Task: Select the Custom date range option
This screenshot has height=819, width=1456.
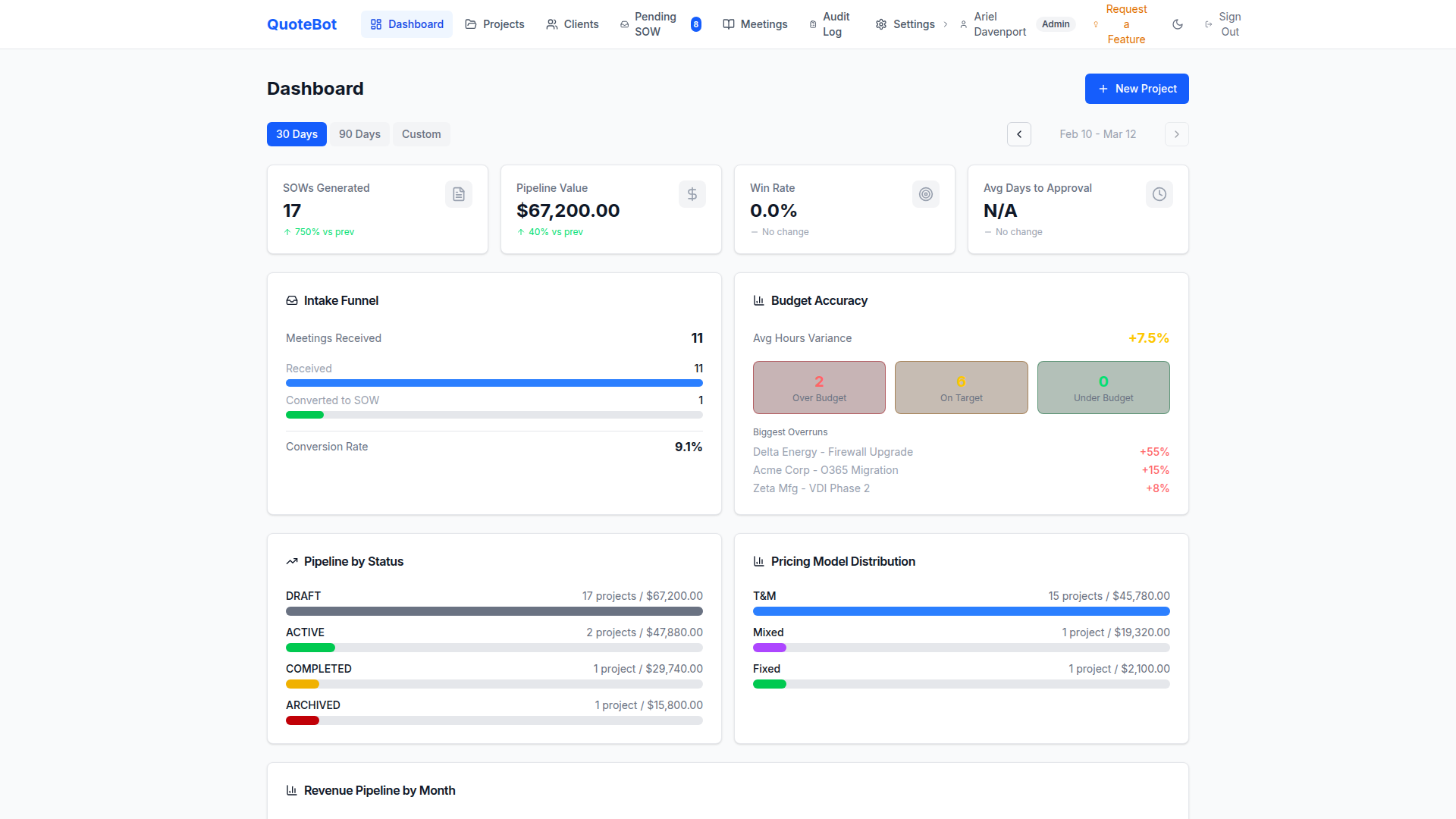Action: 421,134
